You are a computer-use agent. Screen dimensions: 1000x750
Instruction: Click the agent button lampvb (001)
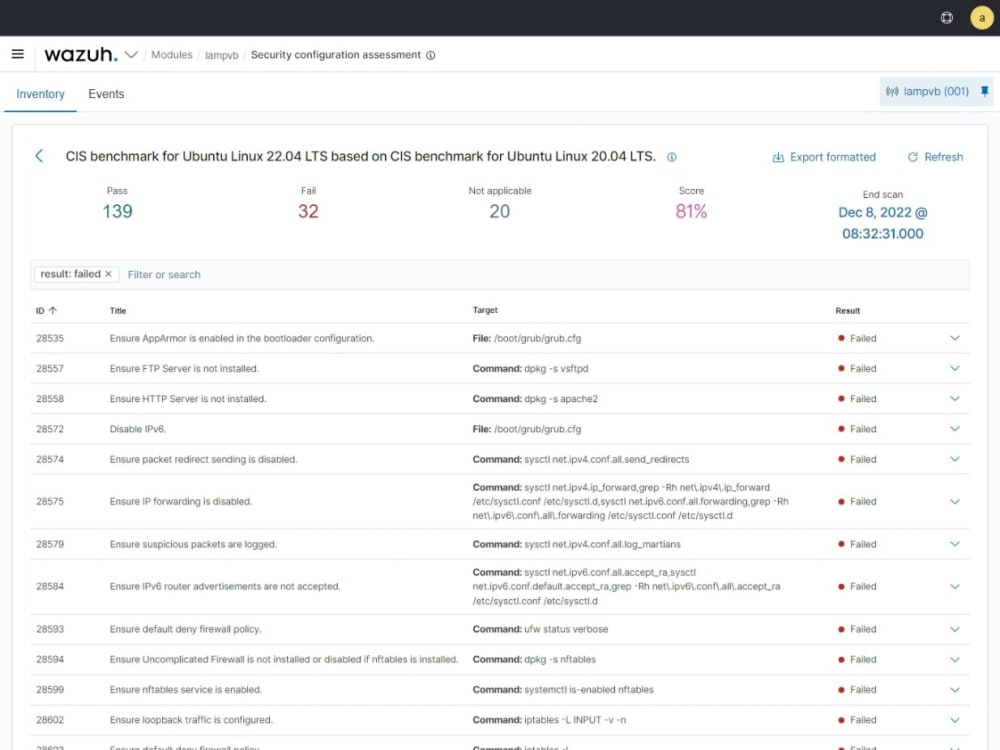[x=934, y=91]
